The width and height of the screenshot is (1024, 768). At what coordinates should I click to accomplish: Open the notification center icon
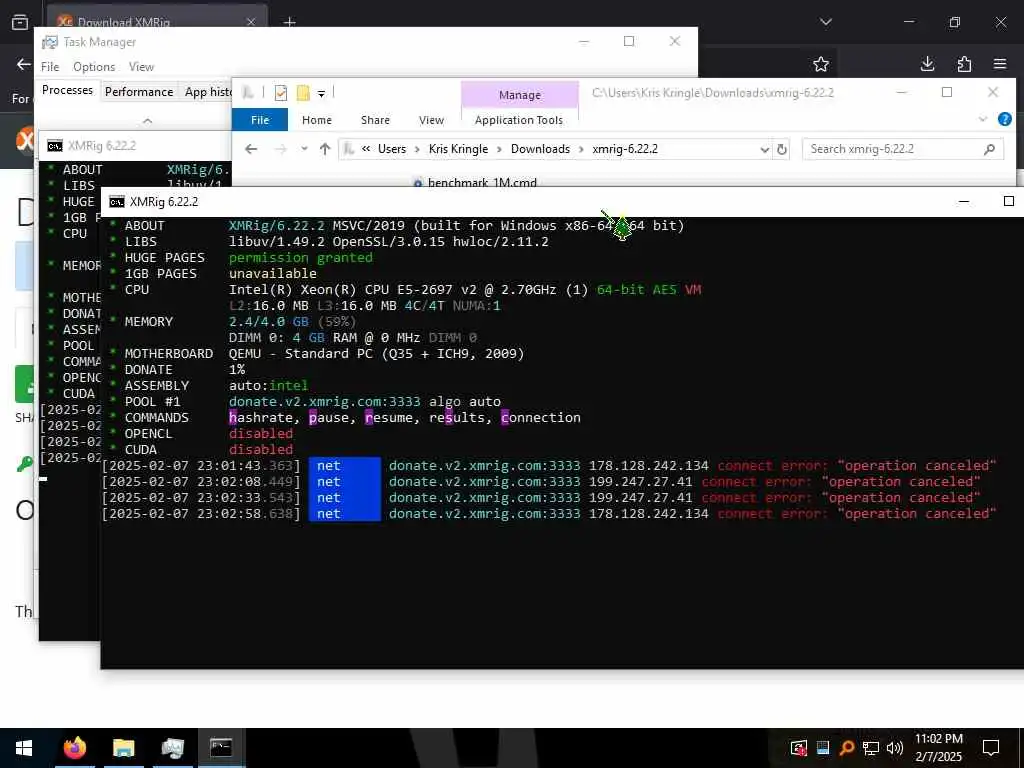pos(991,748)
